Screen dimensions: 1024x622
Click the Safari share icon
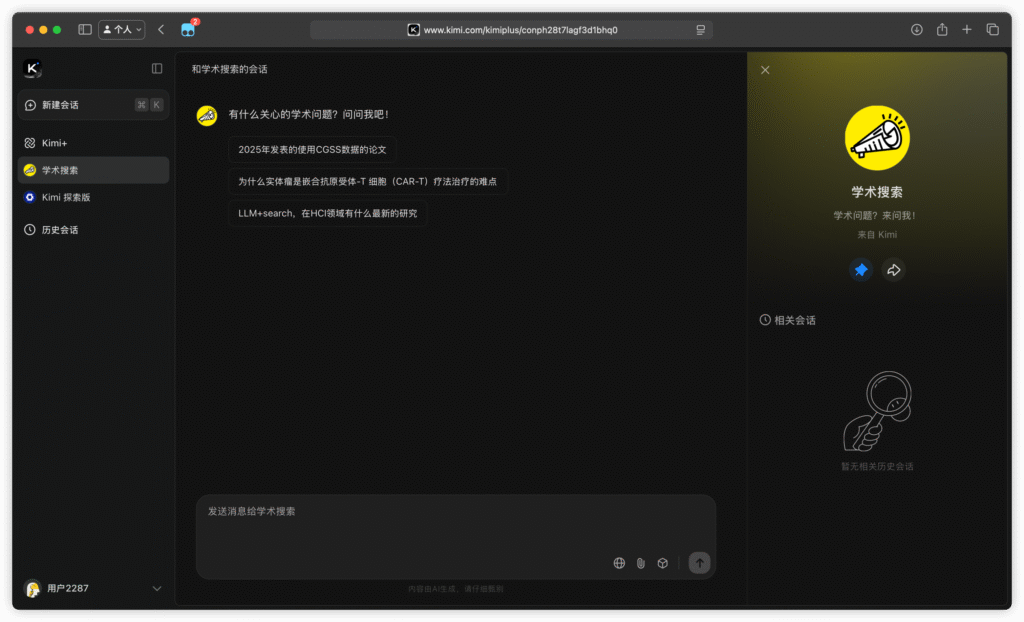click(942, 29)
